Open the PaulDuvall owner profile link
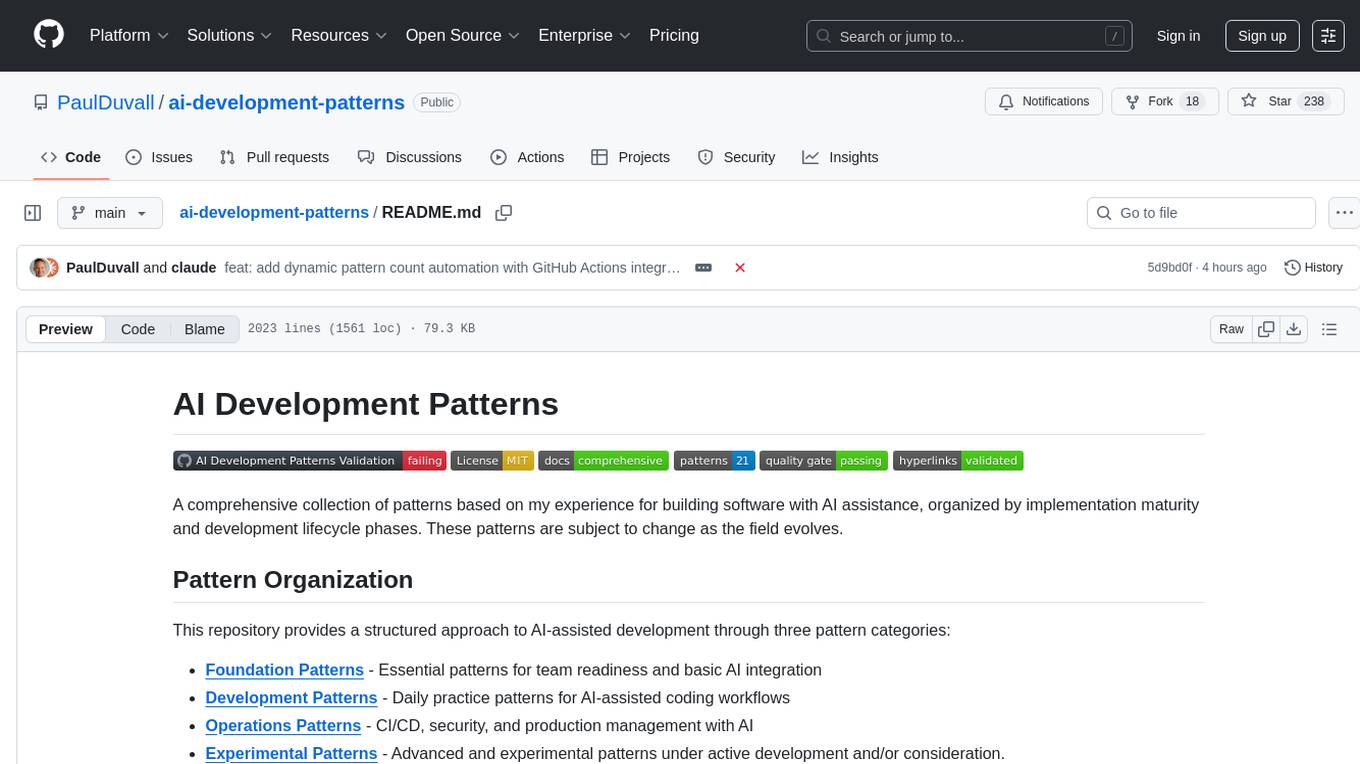 [x=105, y=102]
